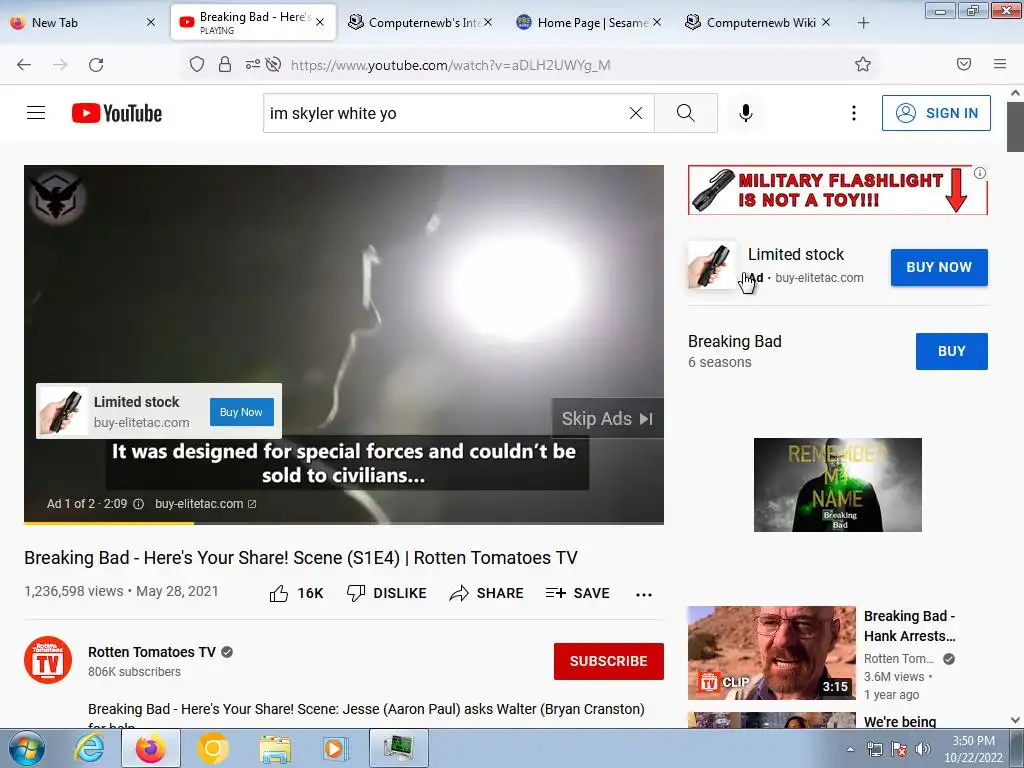The width and height of the screenshot is (1024, 768).
Task: Click the ad progress bar
Action: [x=344, y=522]
